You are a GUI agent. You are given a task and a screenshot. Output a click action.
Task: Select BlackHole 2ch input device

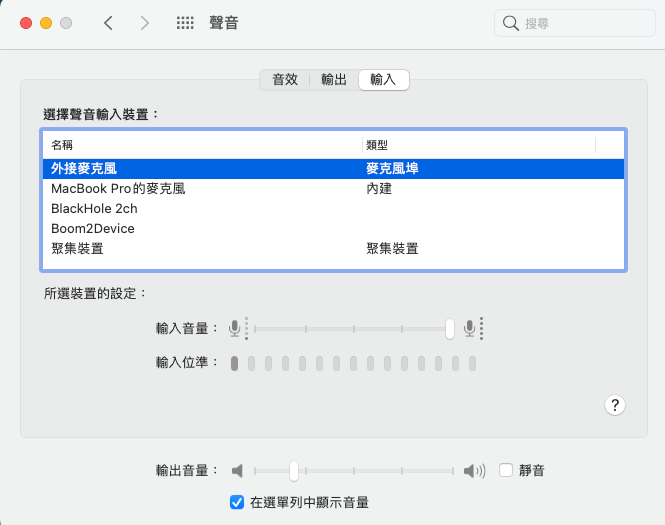pos(333,208)
